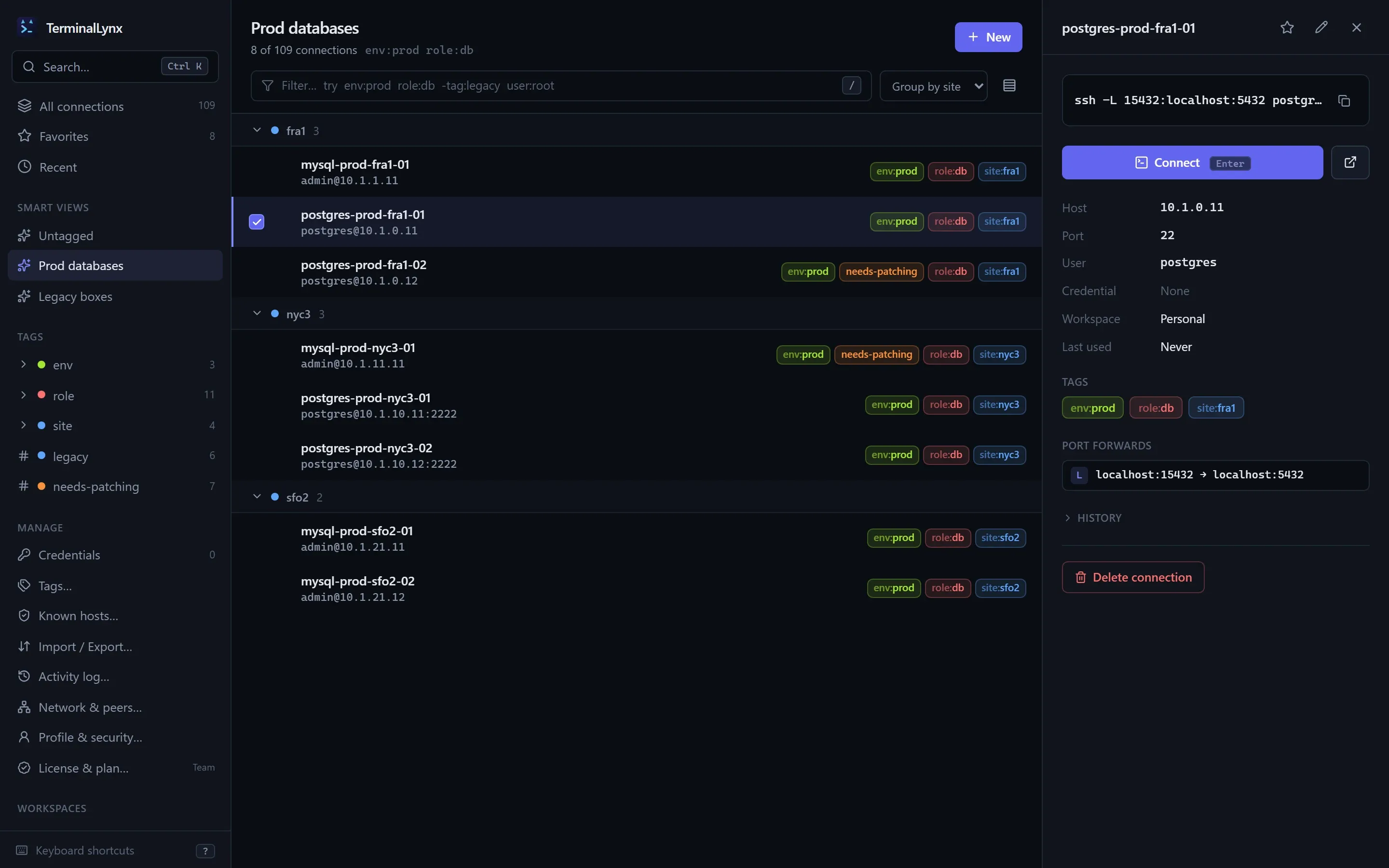Edit connection using the pencil icon
1389x868 pixels.
1321,27
